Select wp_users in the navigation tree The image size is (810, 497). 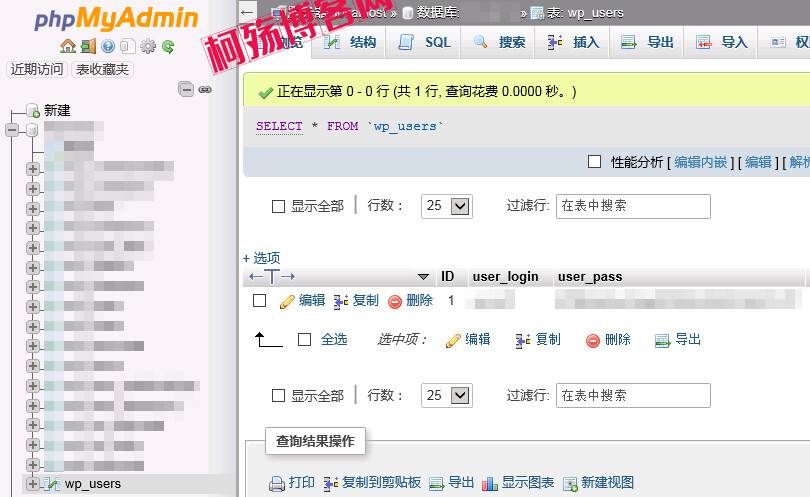click(x=93, y=484)
